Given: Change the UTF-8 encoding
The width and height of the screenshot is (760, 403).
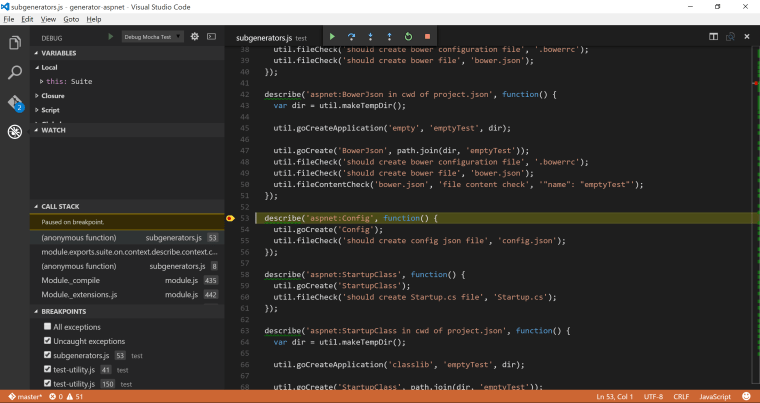Looking at the screenshot, I should (x=653, y=397).
